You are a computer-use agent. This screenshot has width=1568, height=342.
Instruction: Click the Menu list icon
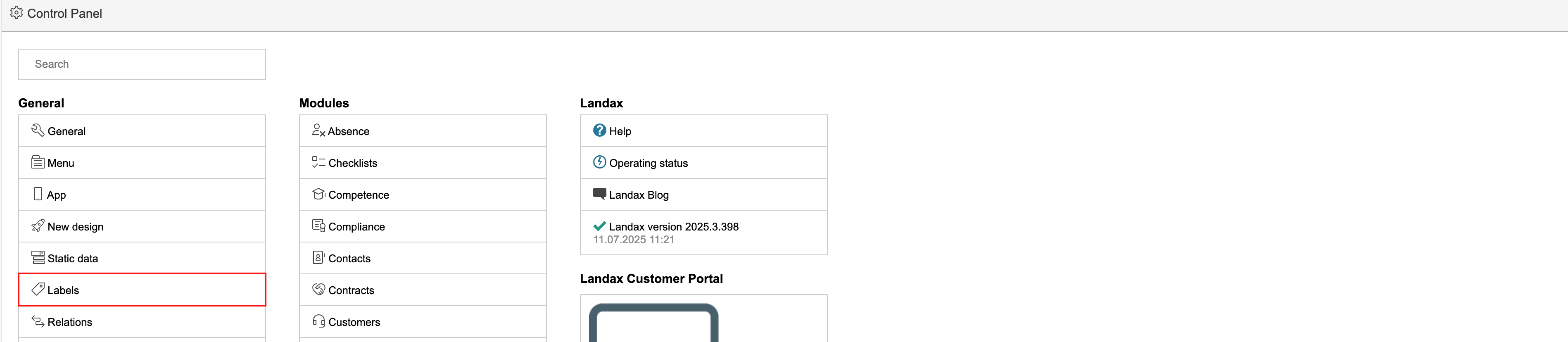tap(38, 162)
